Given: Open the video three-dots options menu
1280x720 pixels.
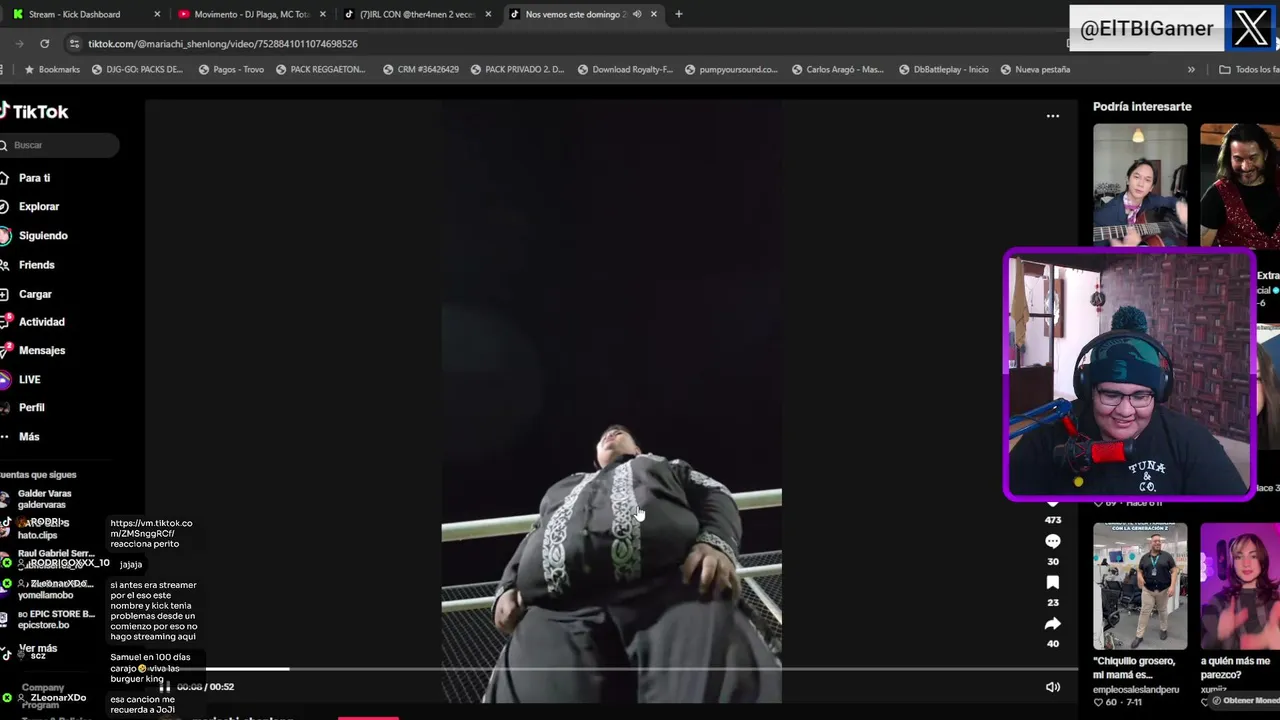Looking at the screenshot, I should point(1052,116).
